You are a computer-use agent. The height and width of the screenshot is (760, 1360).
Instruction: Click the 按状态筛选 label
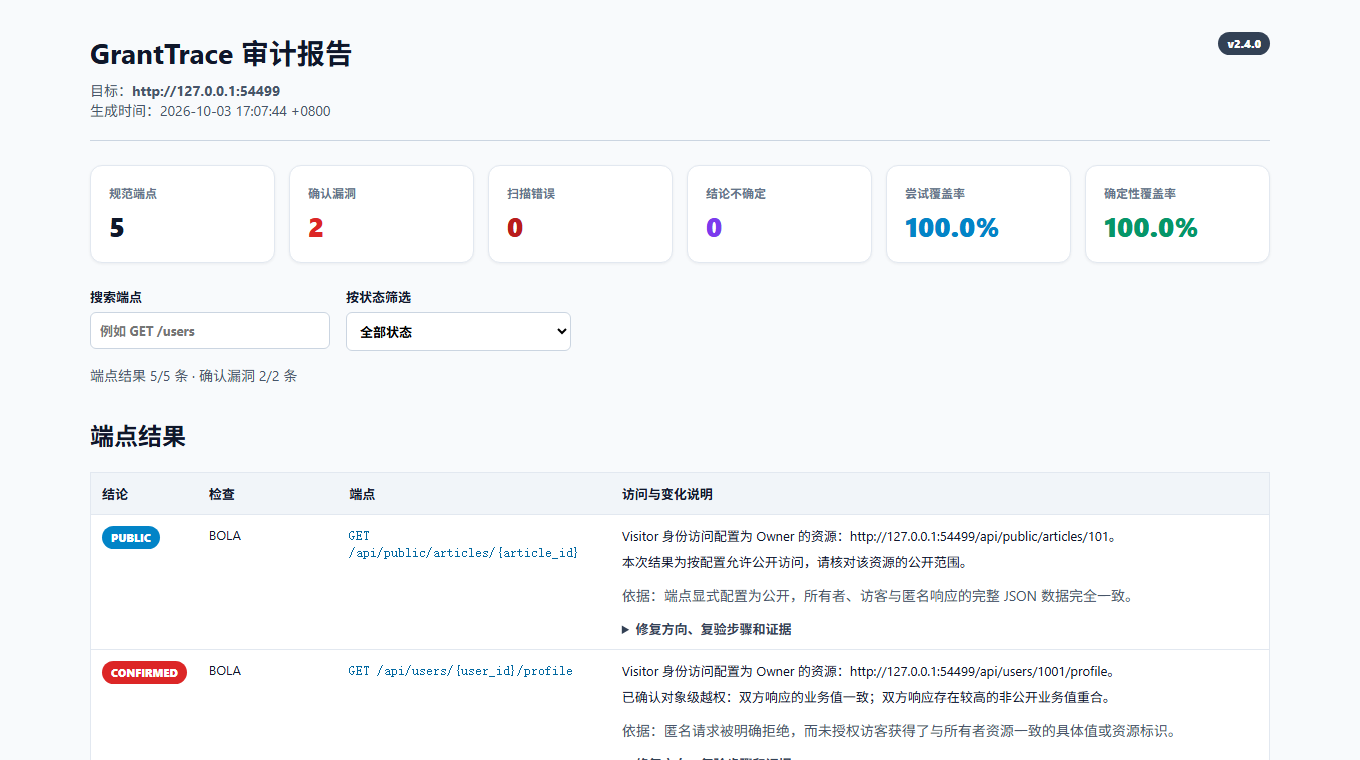(379, 297)
